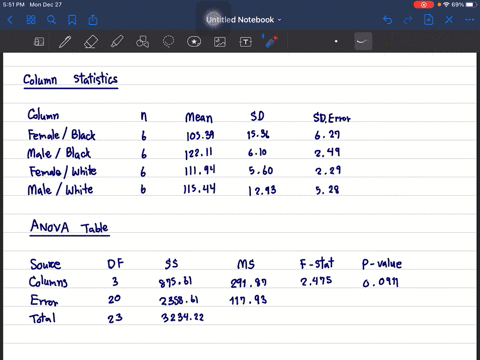Select the Pen tool

65,42
